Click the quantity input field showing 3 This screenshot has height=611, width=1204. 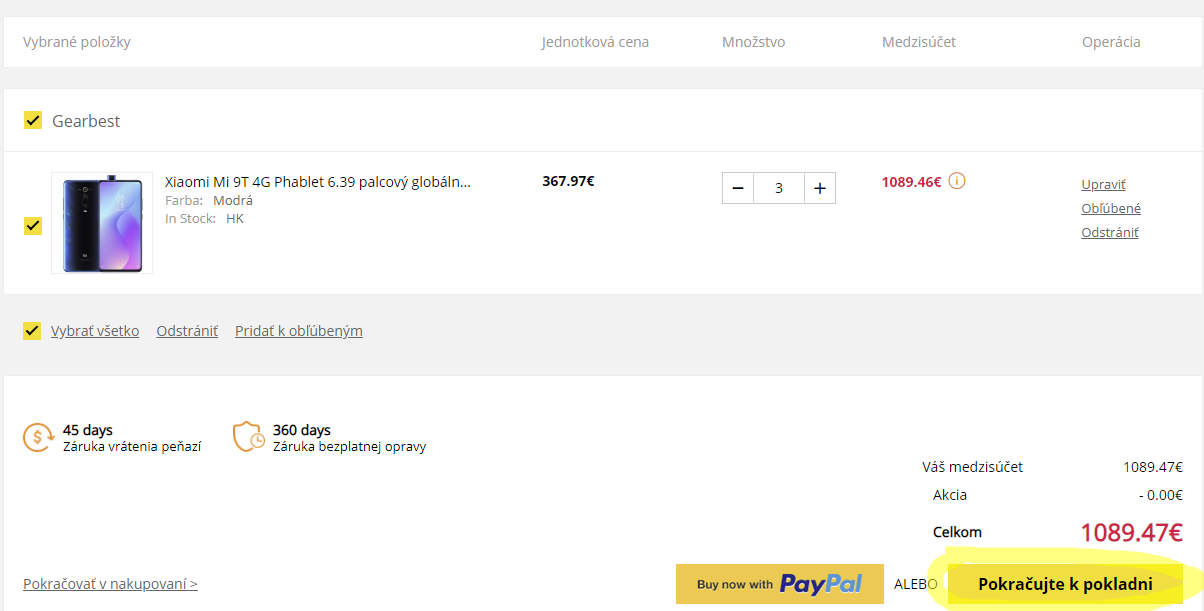coord(779,188)
